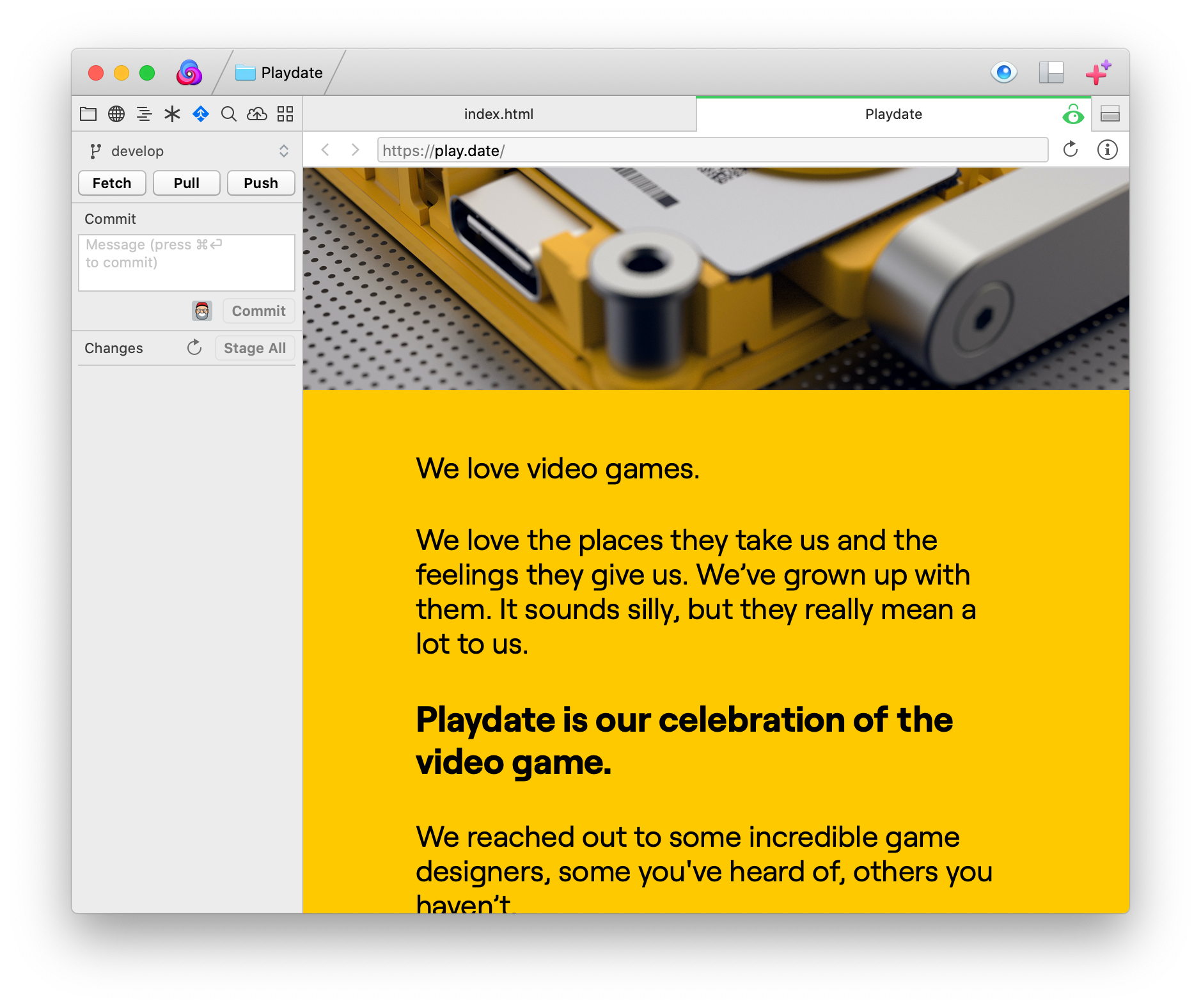Toggle the split editor pane icon
The width and height of the screenshot is (1201, 1008).
1110,114
